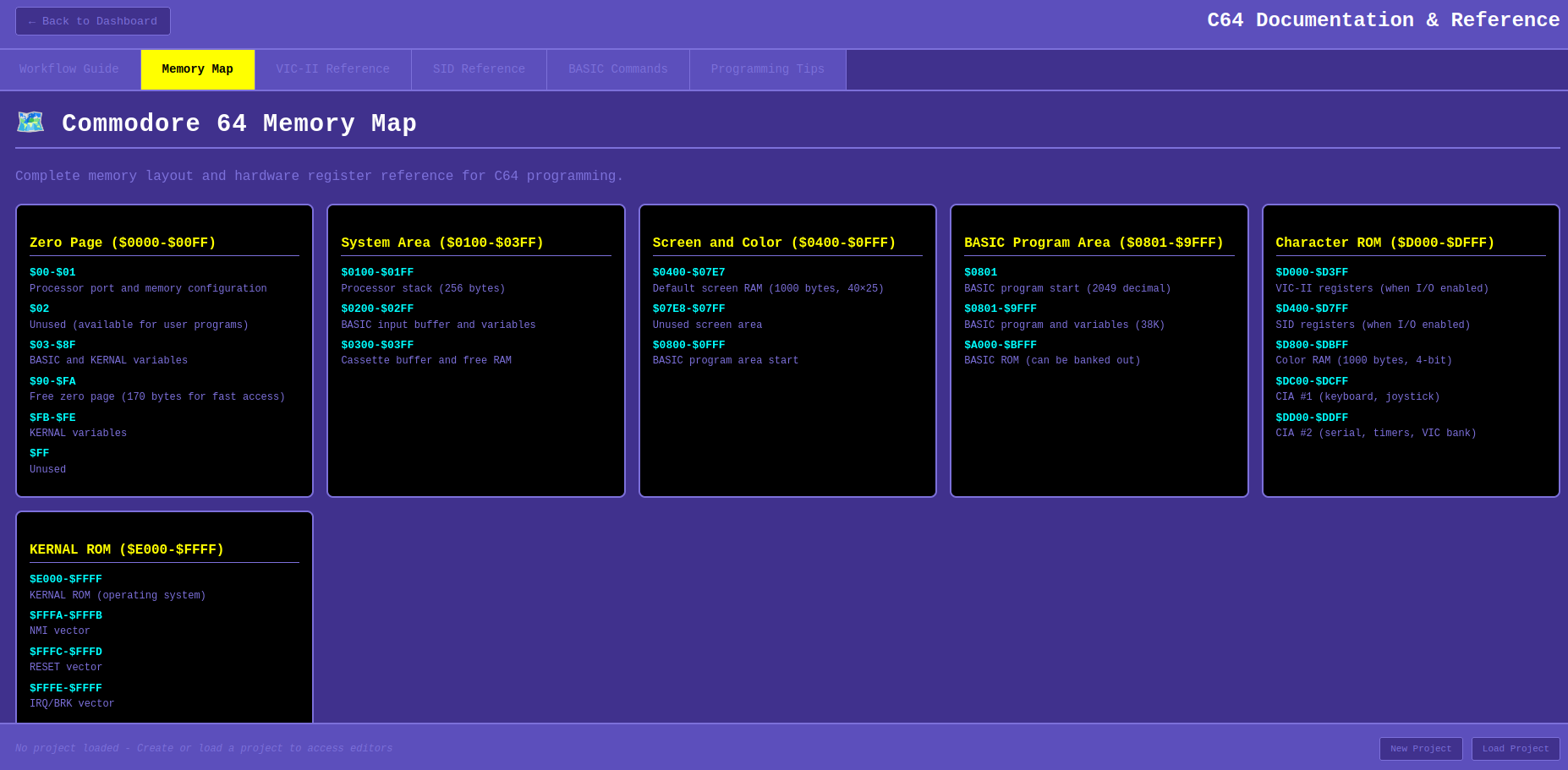Click the $00-$01 address entry
This screenshot has height=770, width=1568.
coord(52,272)
